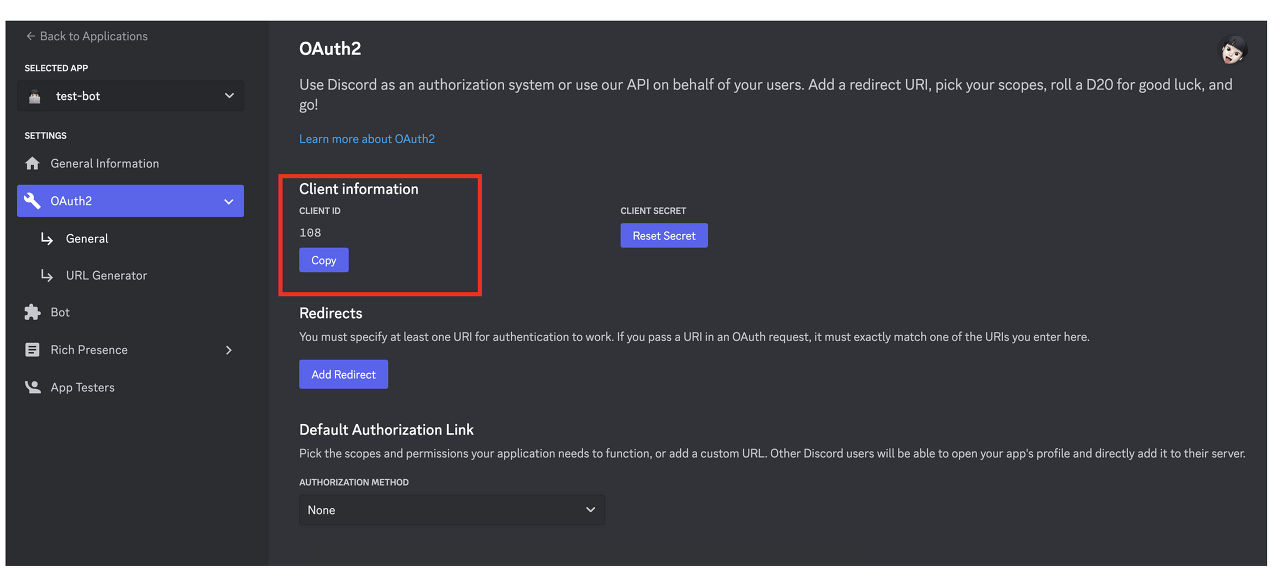Open the General sub-page under OAuth2
Screen dimensions: 1280x588
click(x=87, y=239)
